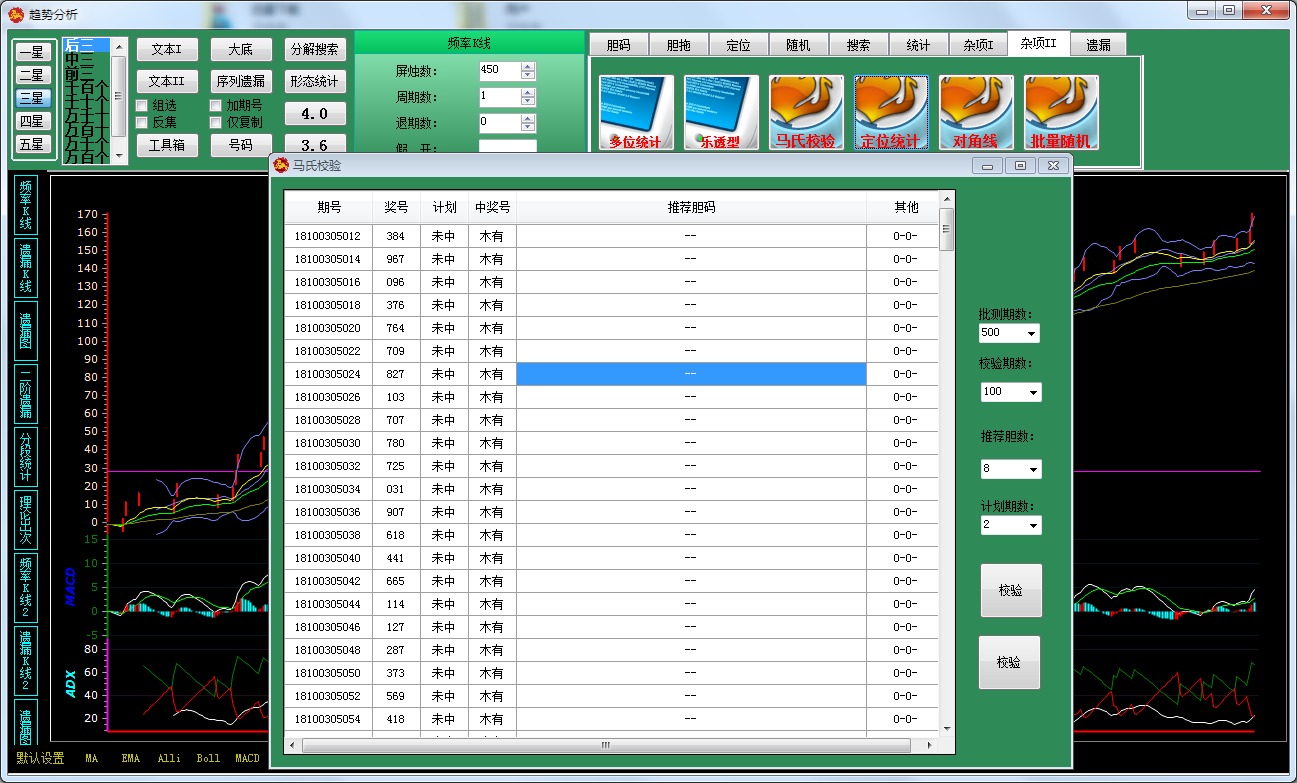Click the 马氏校验 icon

[x=806, y=112]
